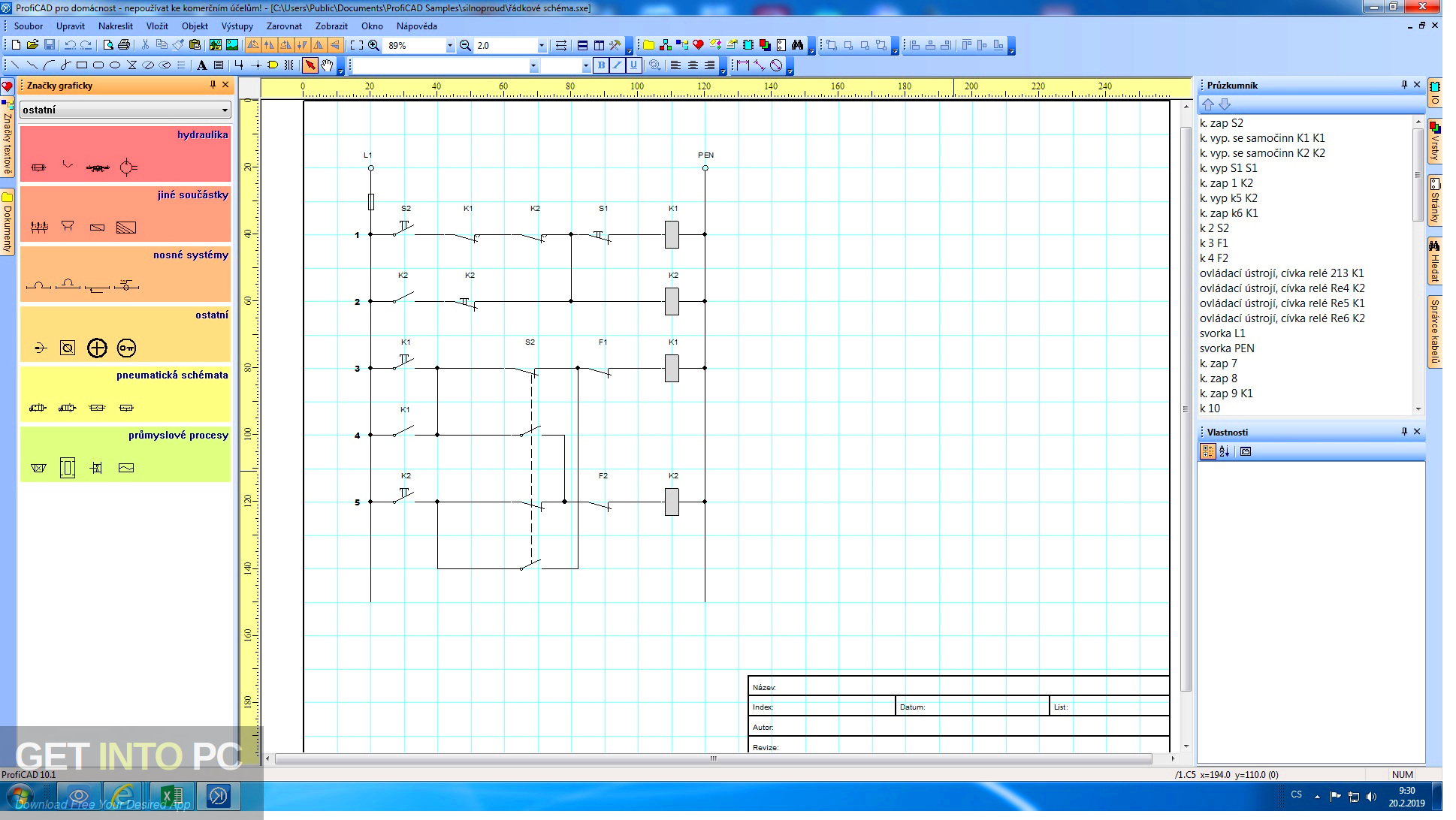
Task: Select the text tool marked A
Action: (202, 65)
